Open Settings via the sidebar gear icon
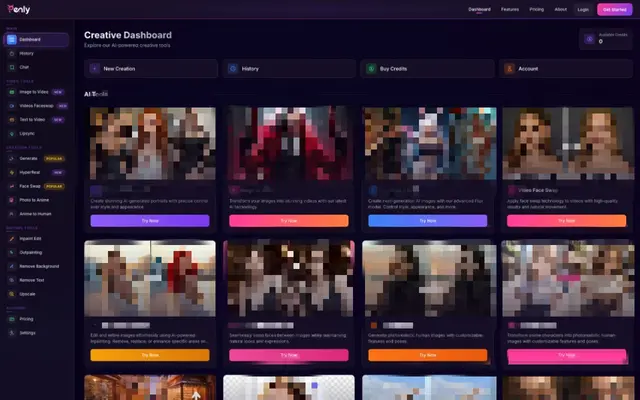 click(x=11, y=332)
